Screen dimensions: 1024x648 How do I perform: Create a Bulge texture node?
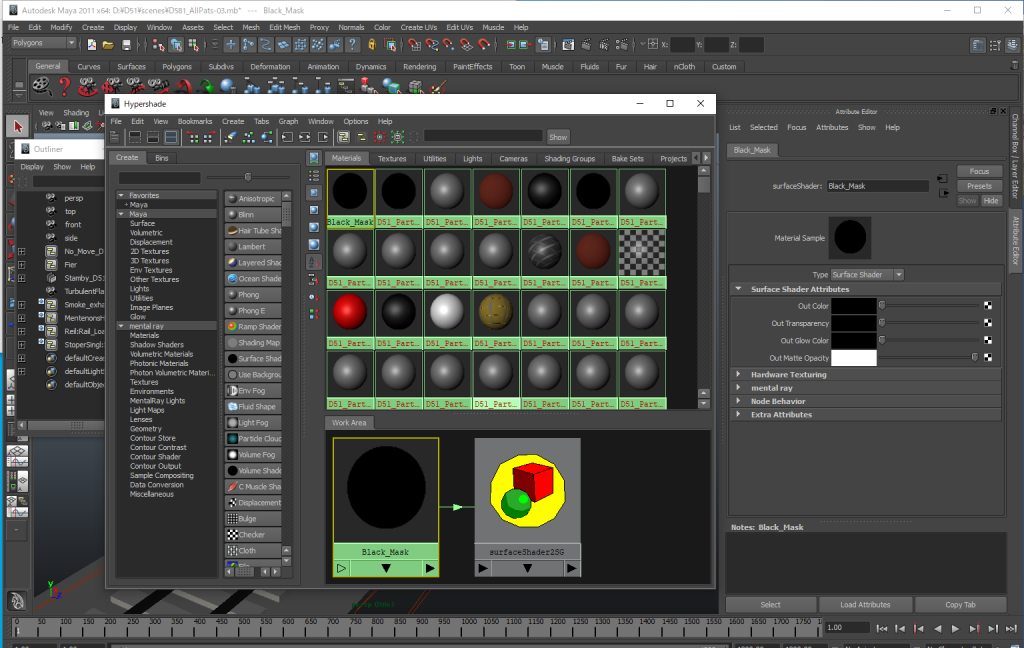[x=253, y=519]
